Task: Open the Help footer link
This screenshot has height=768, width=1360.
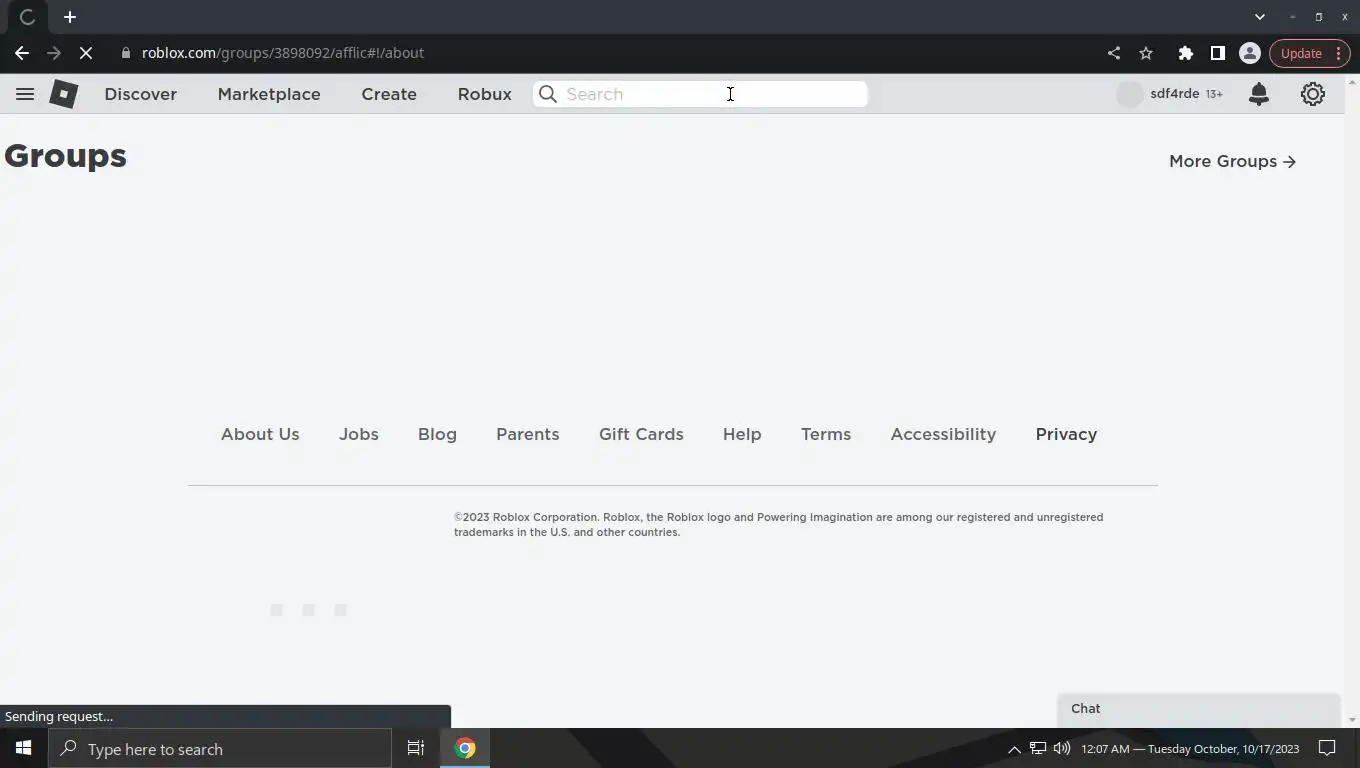Action: click(742, 434)
